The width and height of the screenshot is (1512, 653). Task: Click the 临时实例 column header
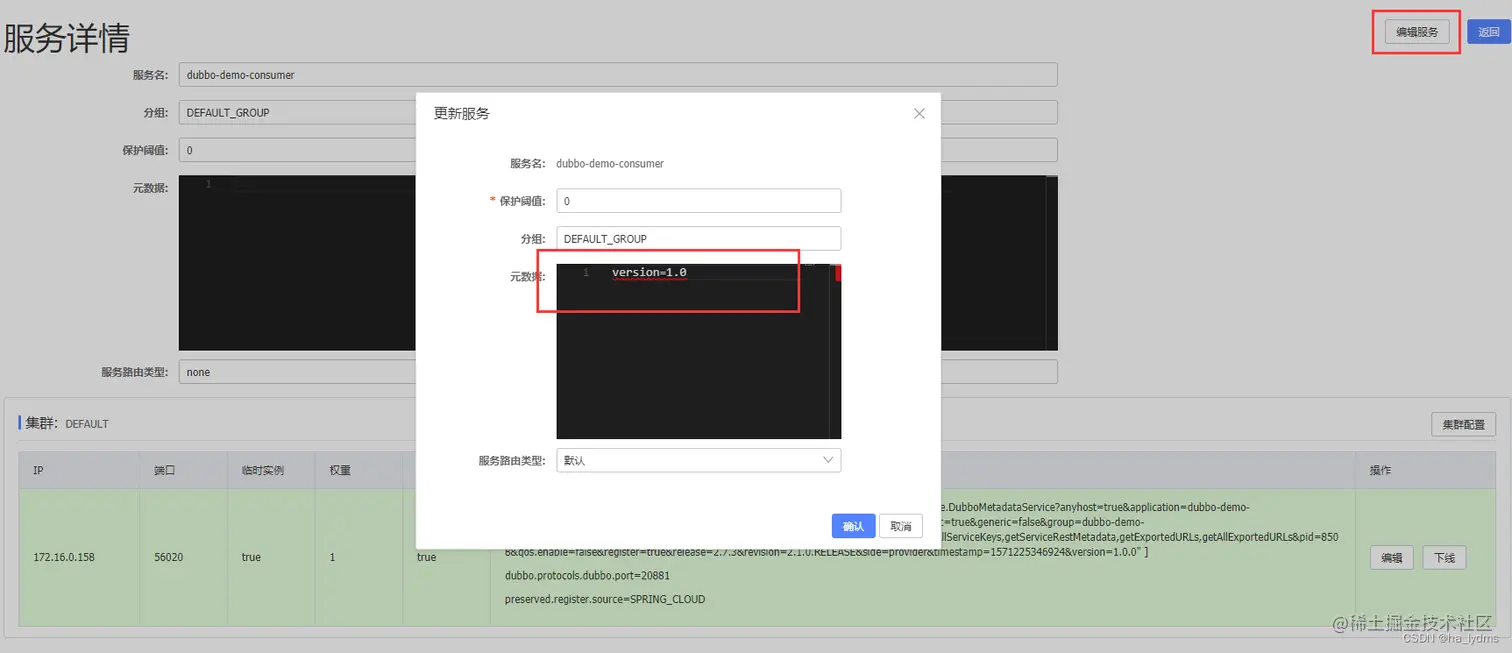coord(263,470)
